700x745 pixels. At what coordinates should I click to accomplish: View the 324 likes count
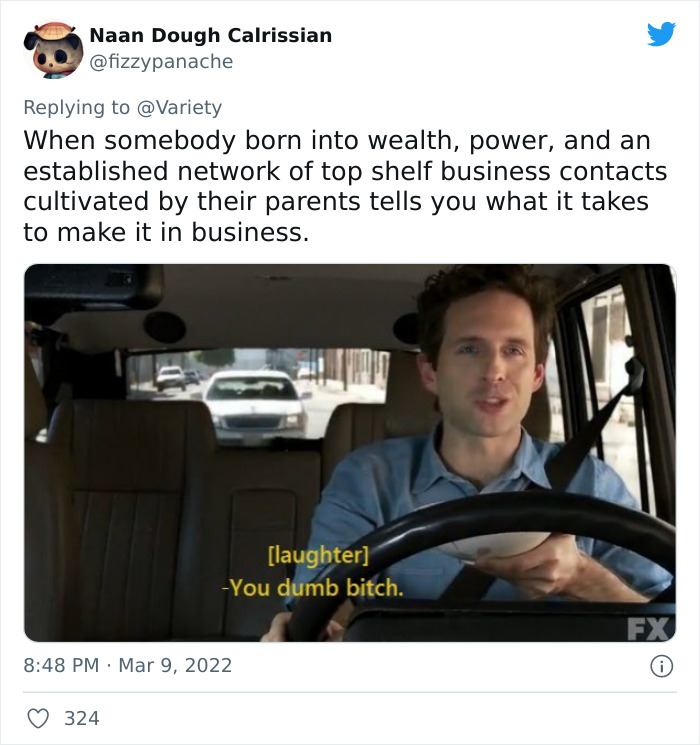[x=82, y=718]
